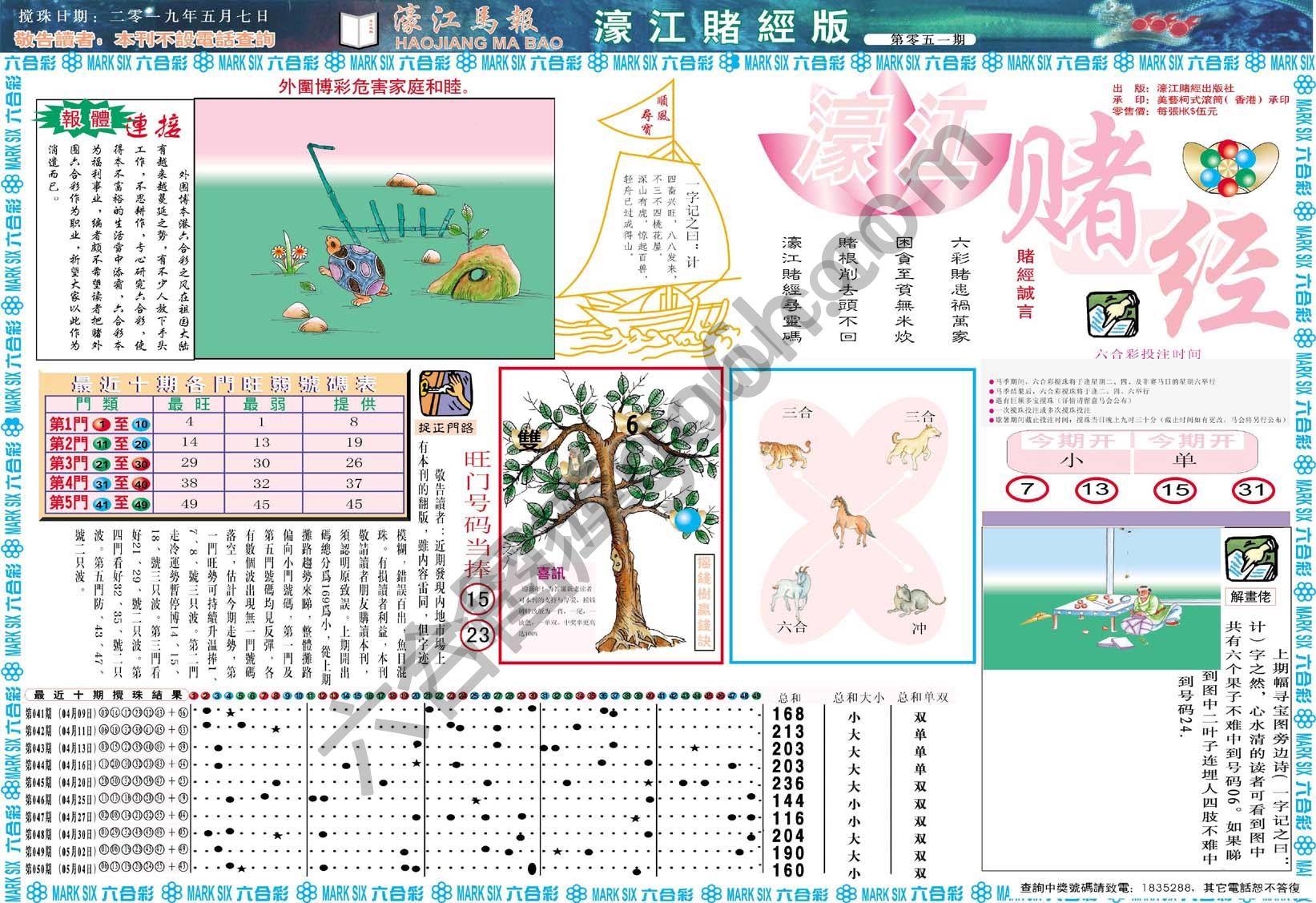Image resolution: width=1316 pixels, height=903 pixels.
Task: Click the 提供 column header
Action: 354,404
